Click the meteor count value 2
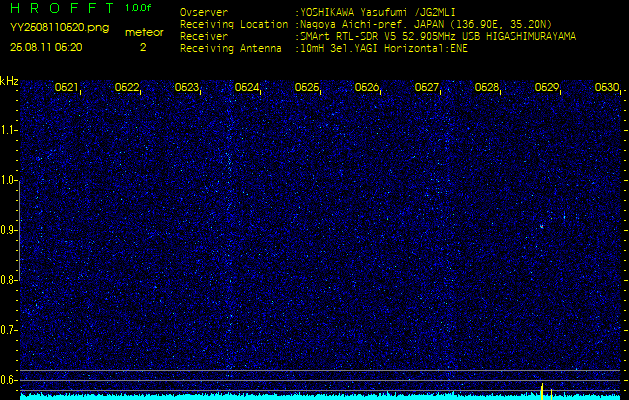629x400 pixels. pos(143,47)
